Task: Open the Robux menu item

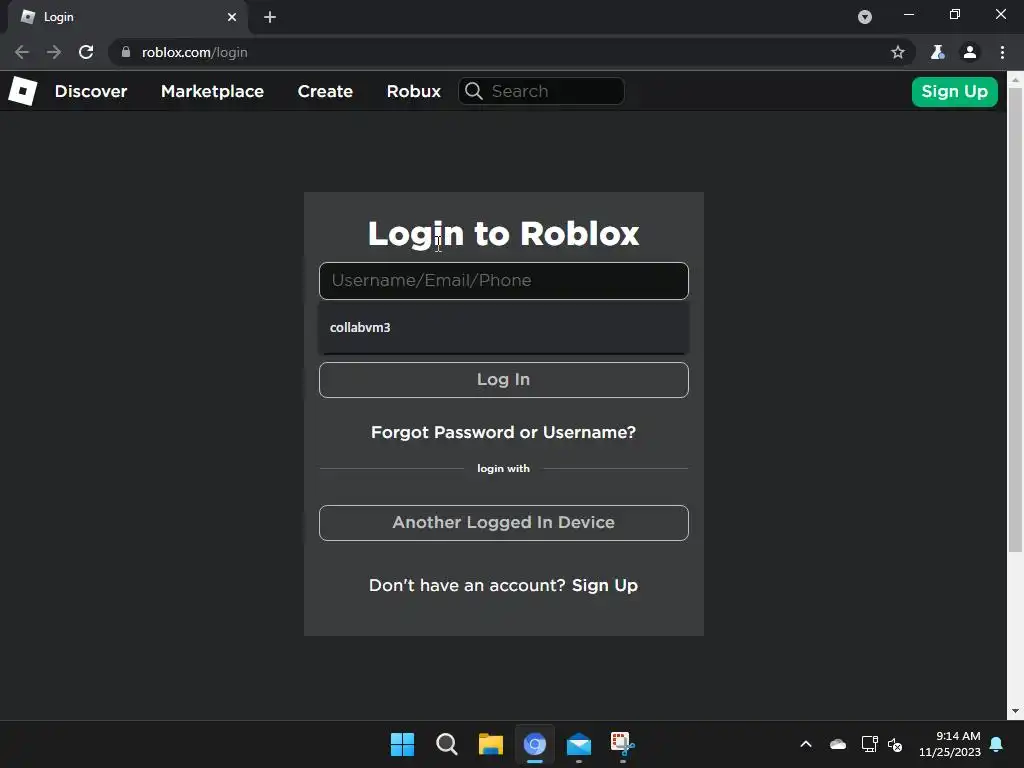Action: [x=413, y=91]
